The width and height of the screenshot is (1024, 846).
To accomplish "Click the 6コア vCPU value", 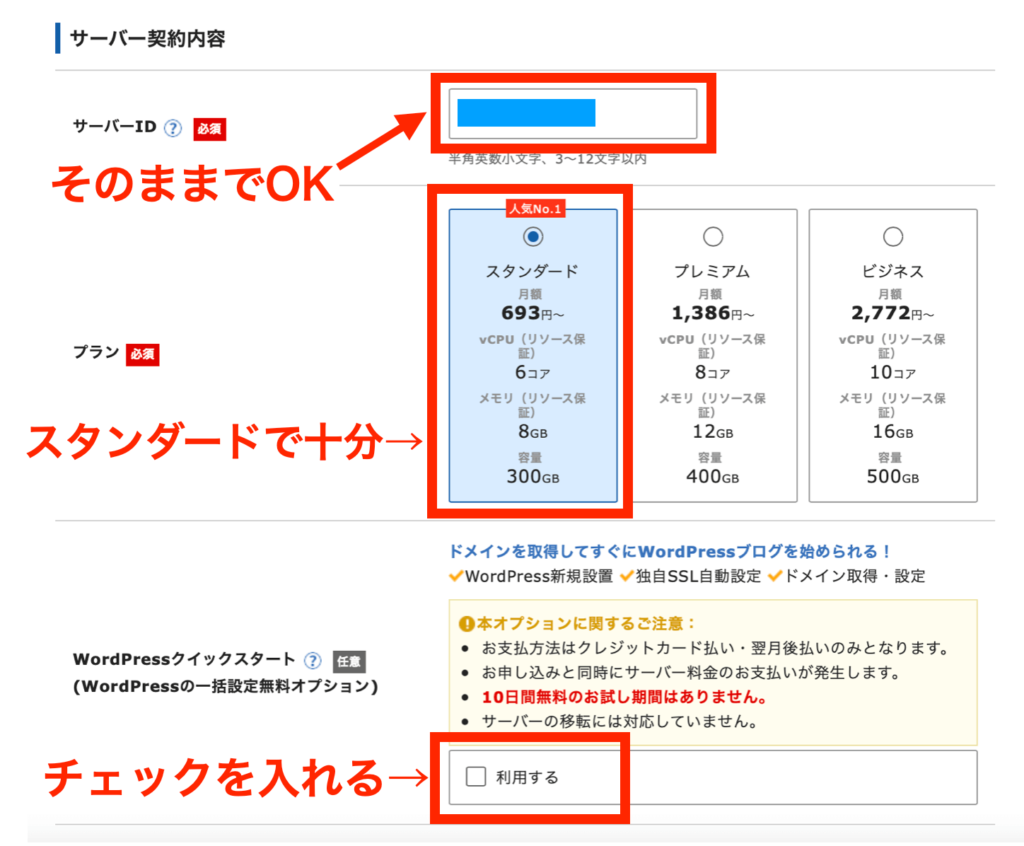I will pyautogui.click(x=532, y=372).
